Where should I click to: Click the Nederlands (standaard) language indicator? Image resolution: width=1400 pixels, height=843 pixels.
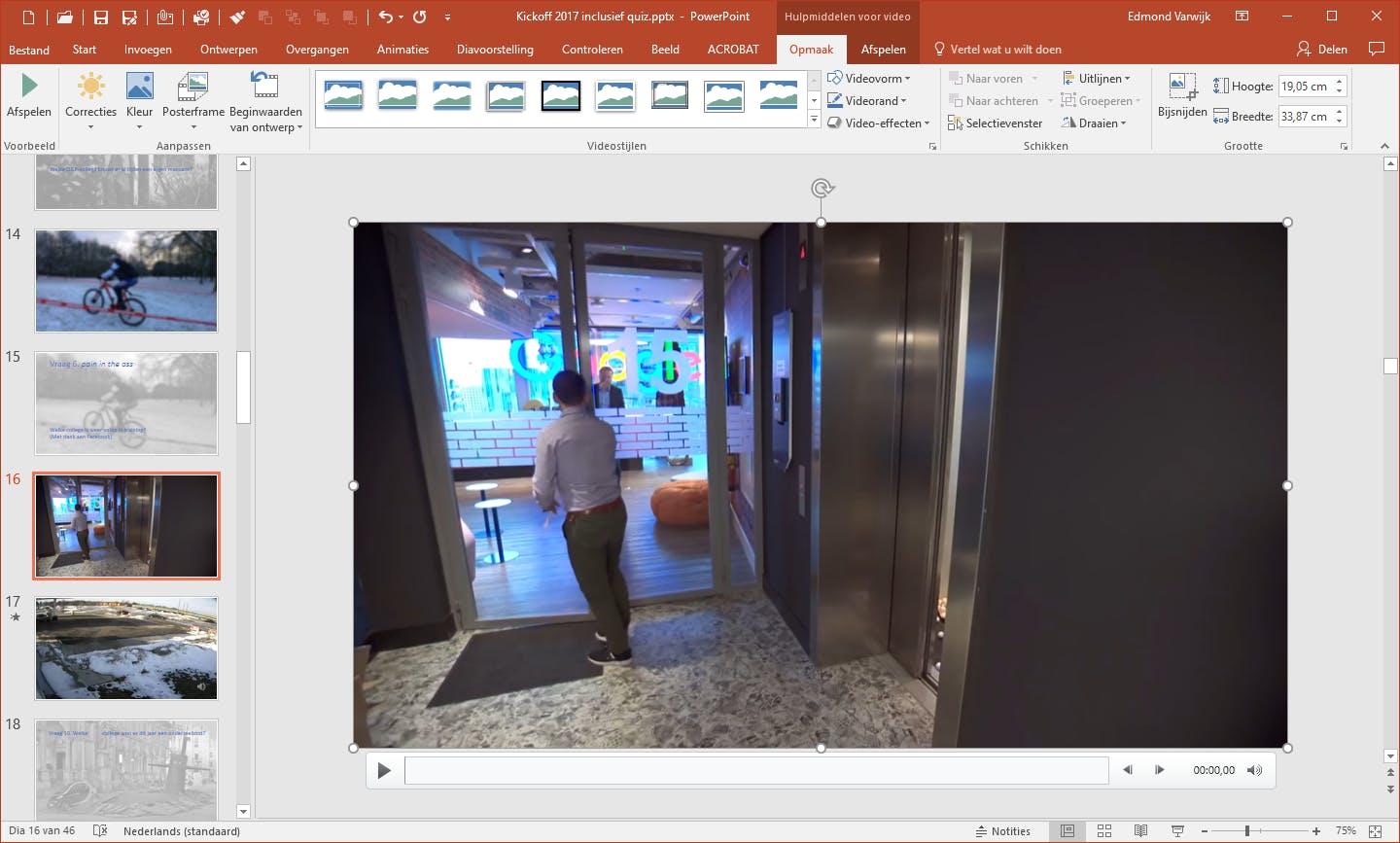pos(182,831)
